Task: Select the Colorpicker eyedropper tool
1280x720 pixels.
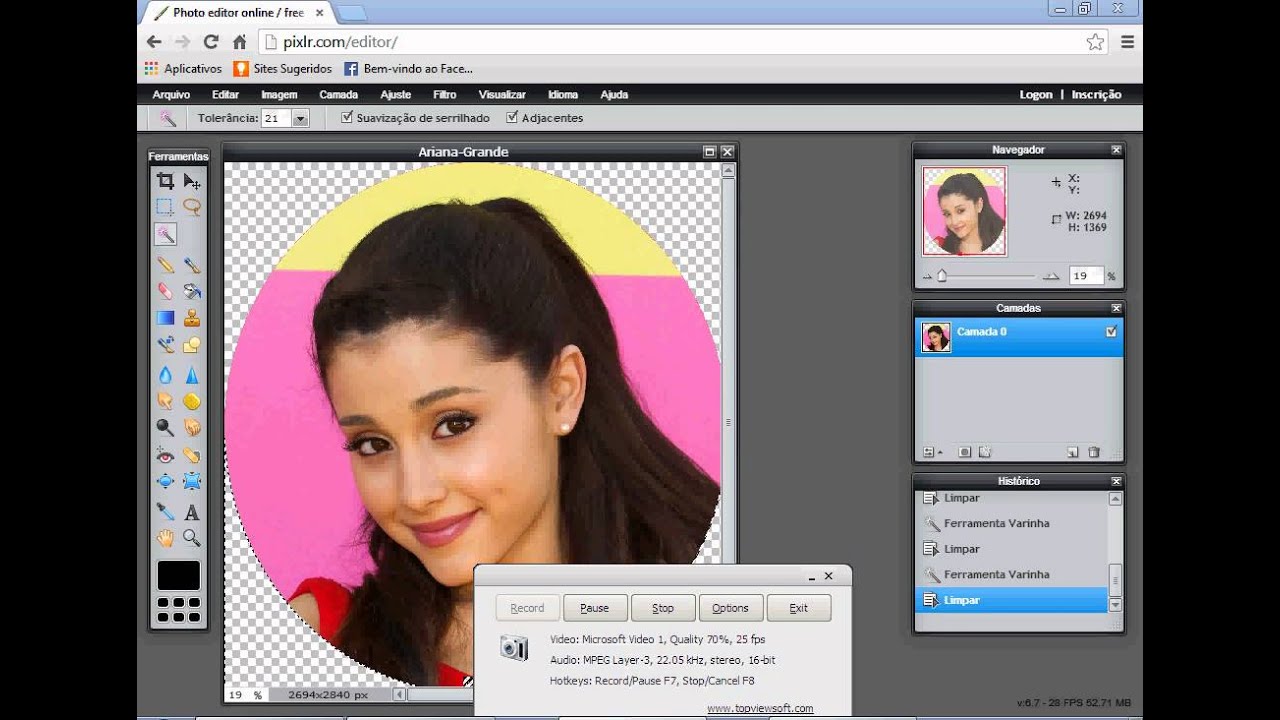Action: (x=165, y=511)
